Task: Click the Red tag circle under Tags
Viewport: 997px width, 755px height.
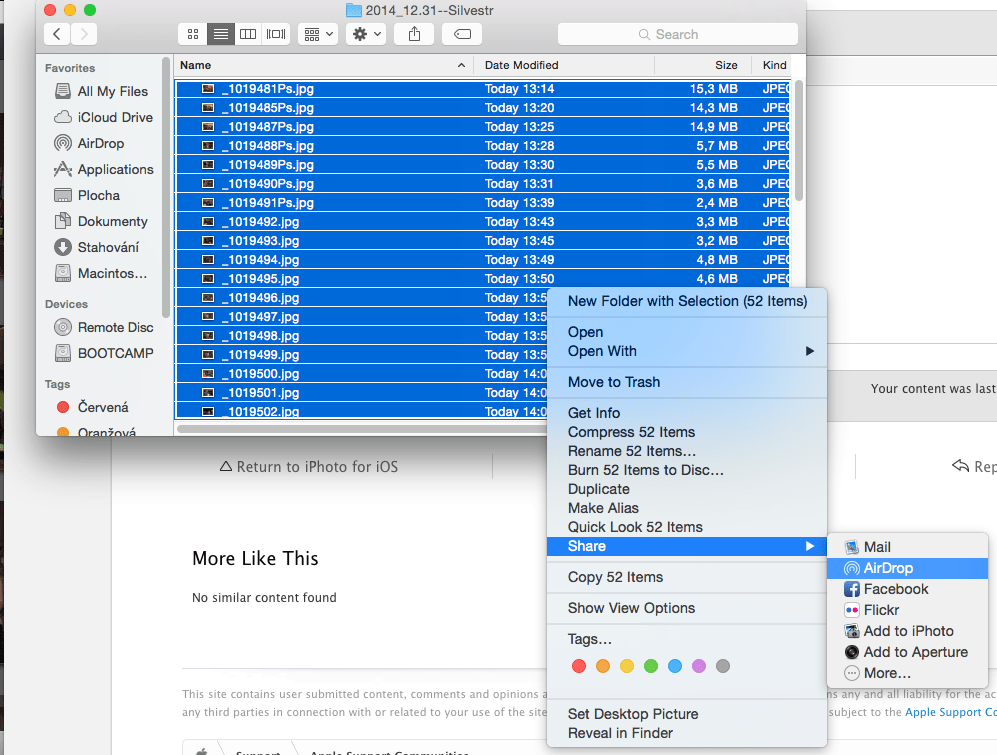Action: [578, 665]
